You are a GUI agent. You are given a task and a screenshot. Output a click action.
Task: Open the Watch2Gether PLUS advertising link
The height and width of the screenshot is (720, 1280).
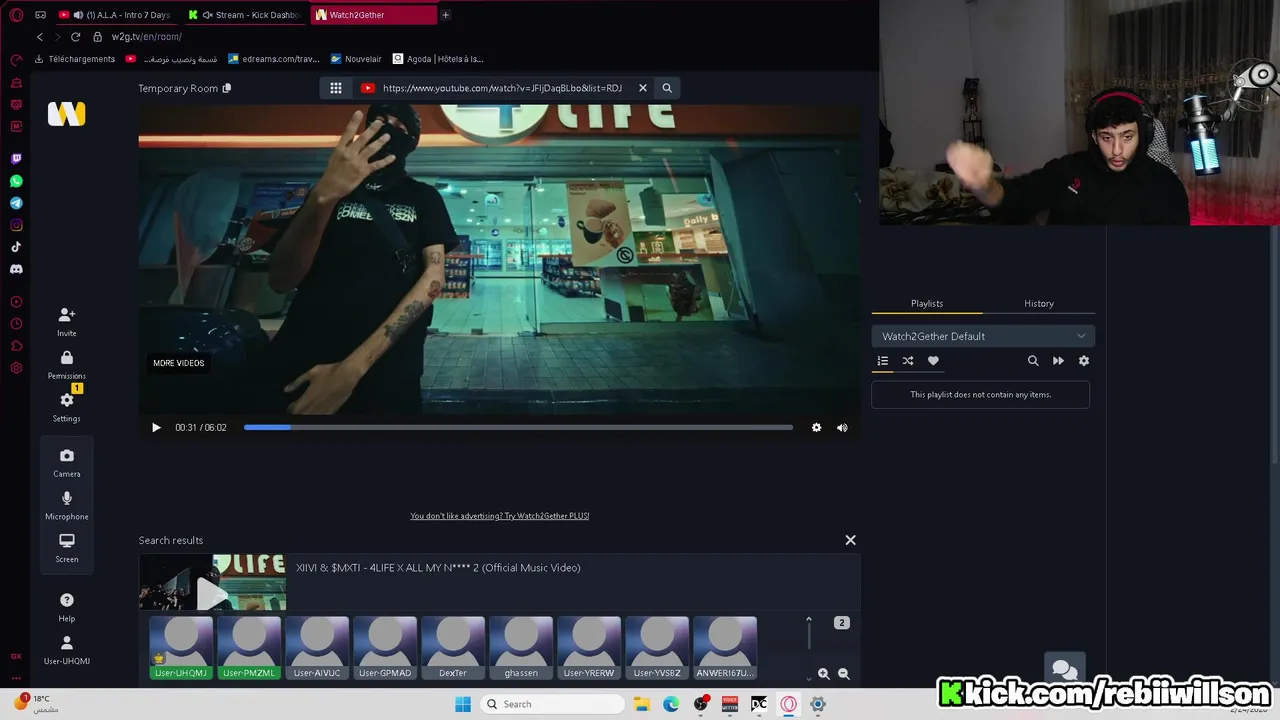coord(499,516)
